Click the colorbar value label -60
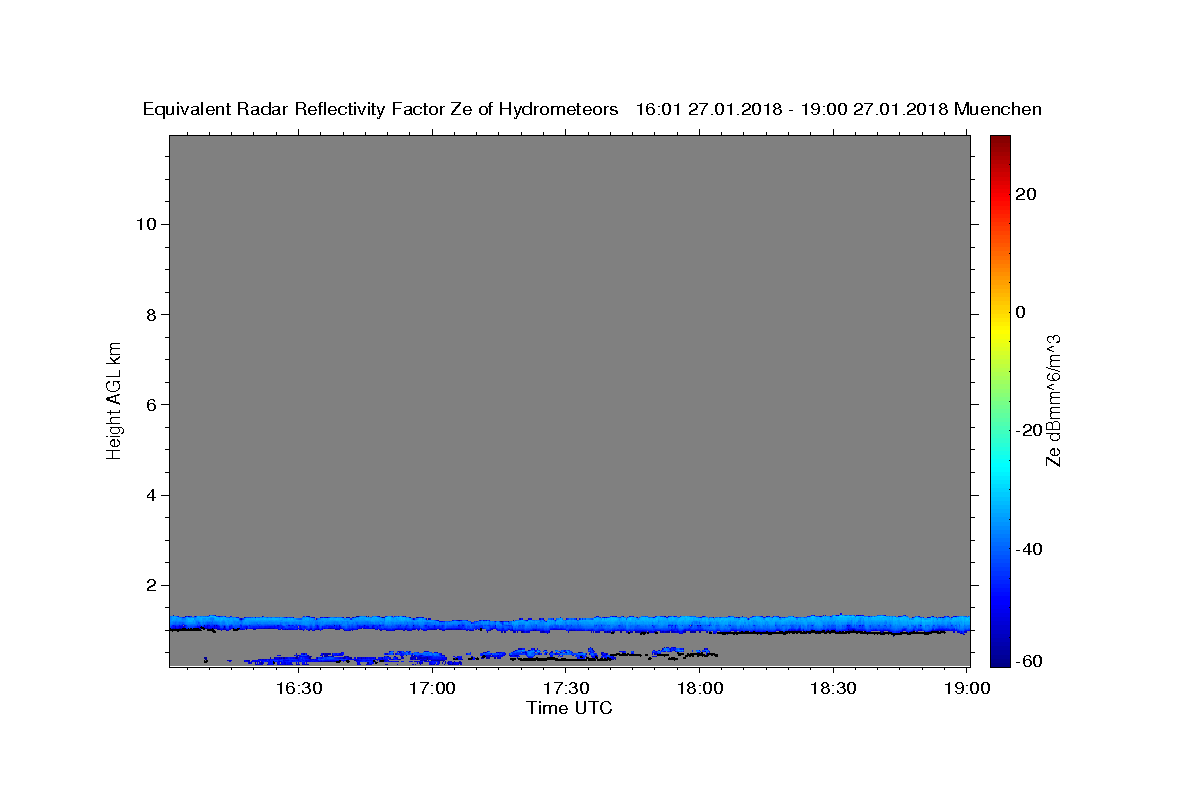1200x800 pixels. coord(1029,661)
